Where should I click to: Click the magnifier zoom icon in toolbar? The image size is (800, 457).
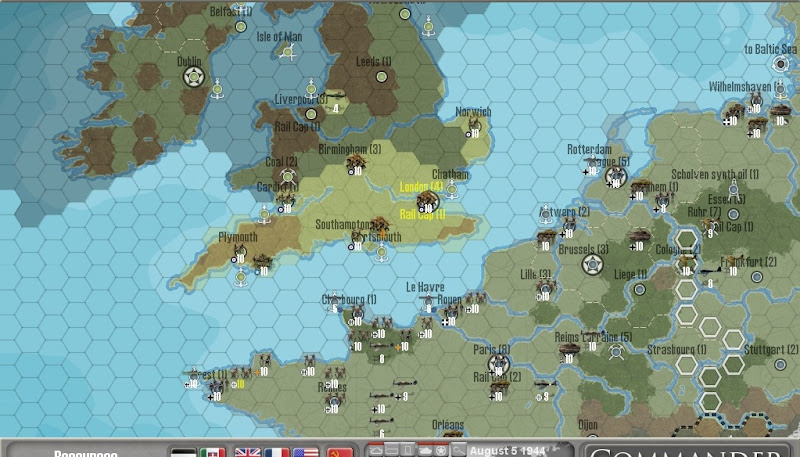pyautogui.click(x=459, y=450)
